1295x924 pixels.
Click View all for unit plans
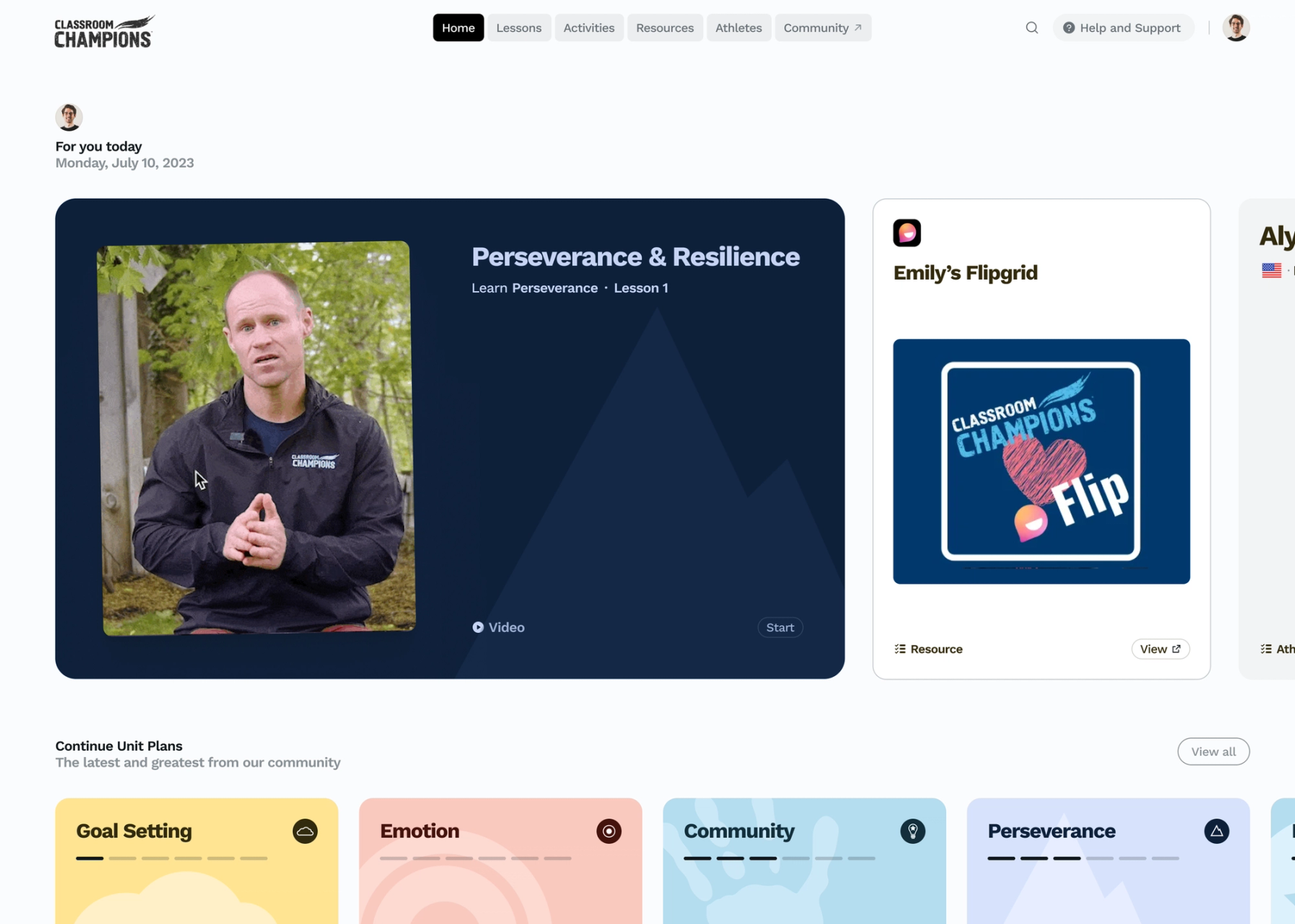click(1213, 751)
